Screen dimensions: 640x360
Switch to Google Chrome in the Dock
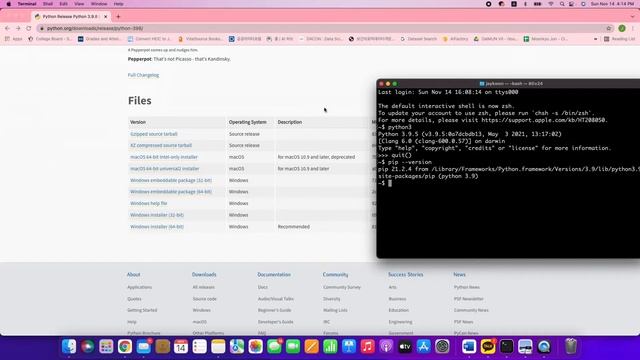pyautogui.click(x=125, y=347)
